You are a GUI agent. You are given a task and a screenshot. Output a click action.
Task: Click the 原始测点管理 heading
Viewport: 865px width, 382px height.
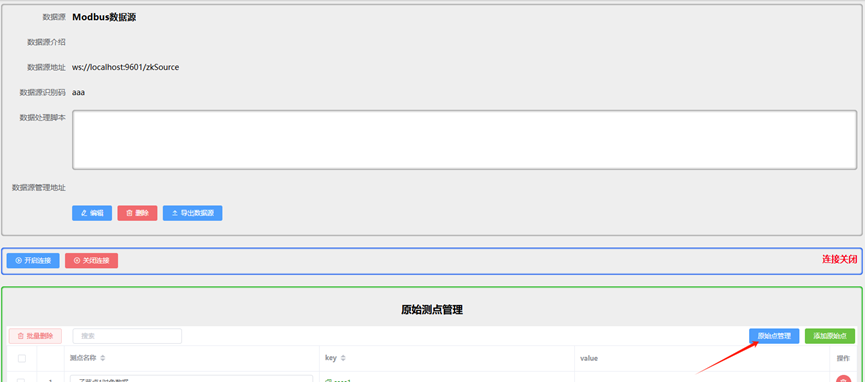[432, 310]
